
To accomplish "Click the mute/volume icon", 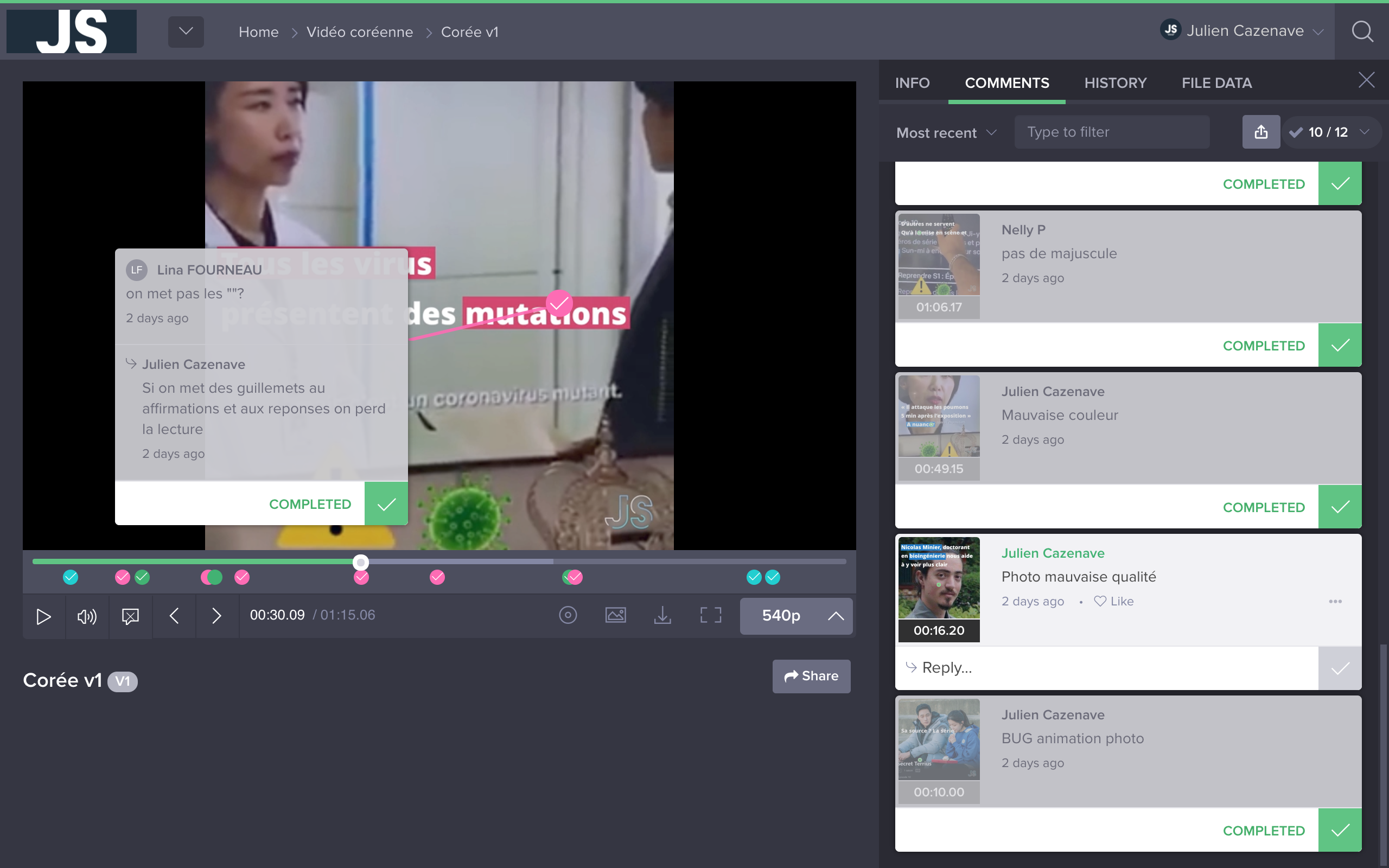I will (86, 615).
